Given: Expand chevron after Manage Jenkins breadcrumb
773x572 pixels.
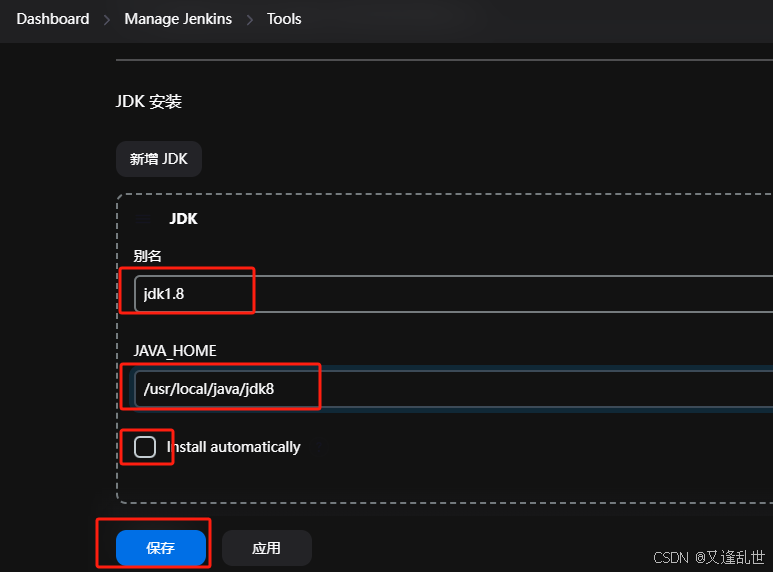Looking at the screenshot, I should tap(249, 20).
